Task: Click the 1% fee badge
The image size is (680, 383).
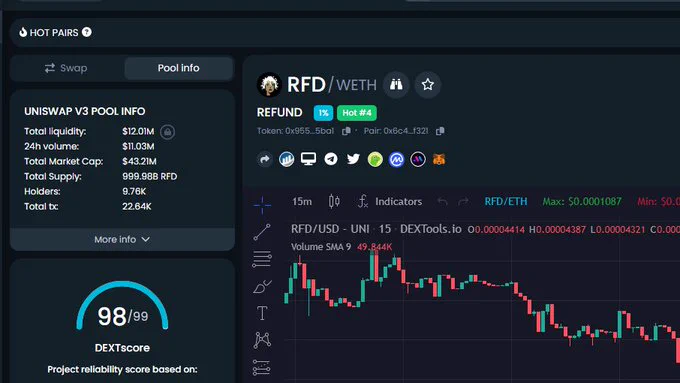Action: point(324,113)
